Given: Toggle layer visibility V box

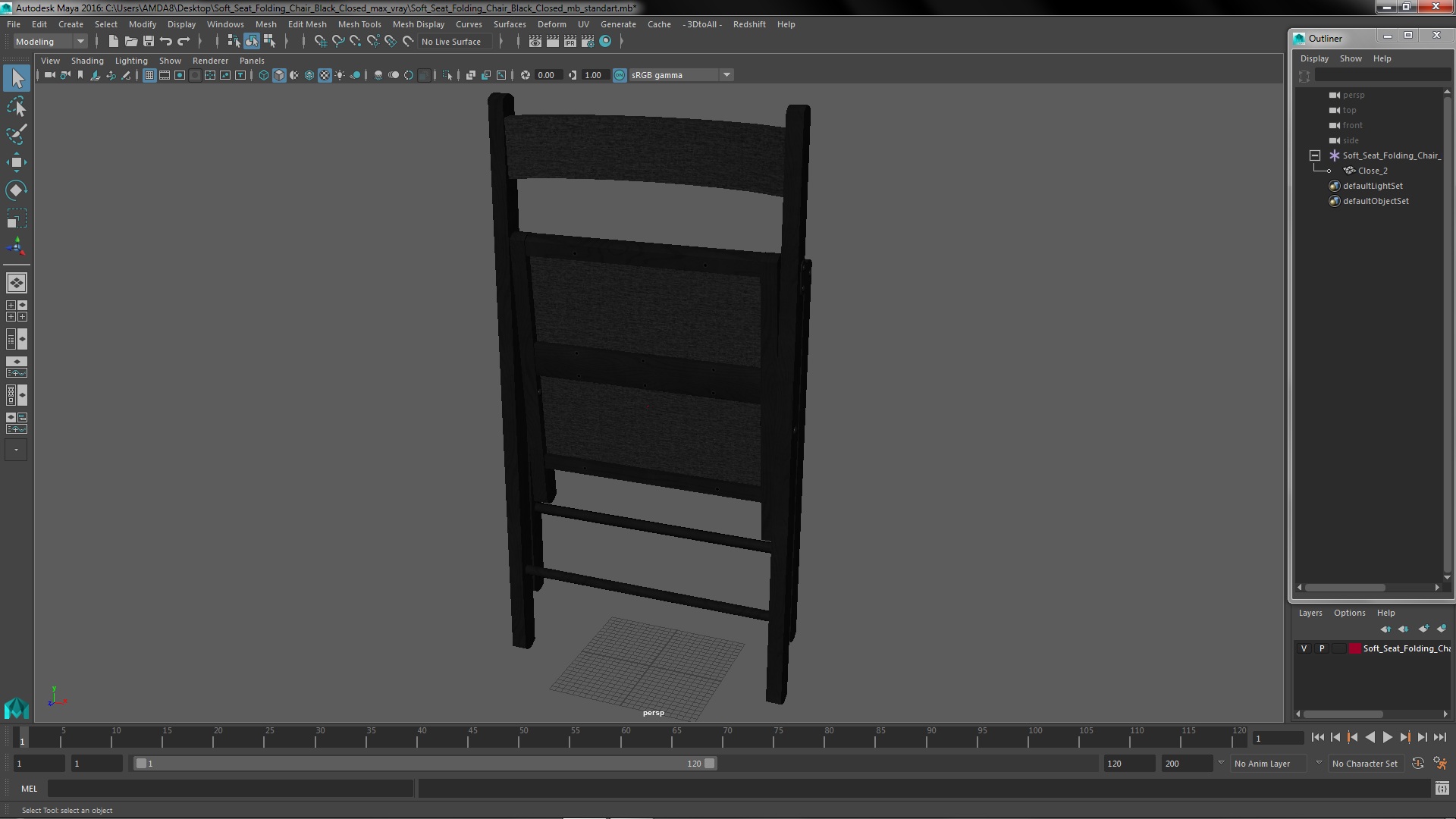Looking at the screenshot, I should click(x=1304, y=648).
